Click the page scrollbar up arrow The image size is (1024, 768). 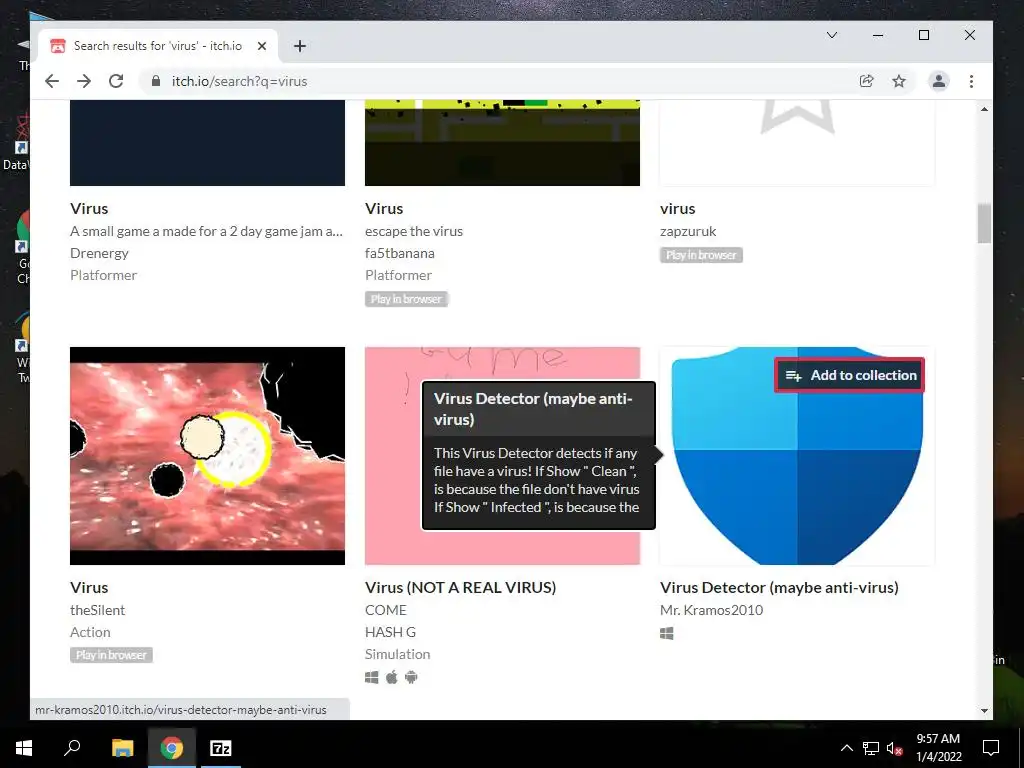point(984,109)
